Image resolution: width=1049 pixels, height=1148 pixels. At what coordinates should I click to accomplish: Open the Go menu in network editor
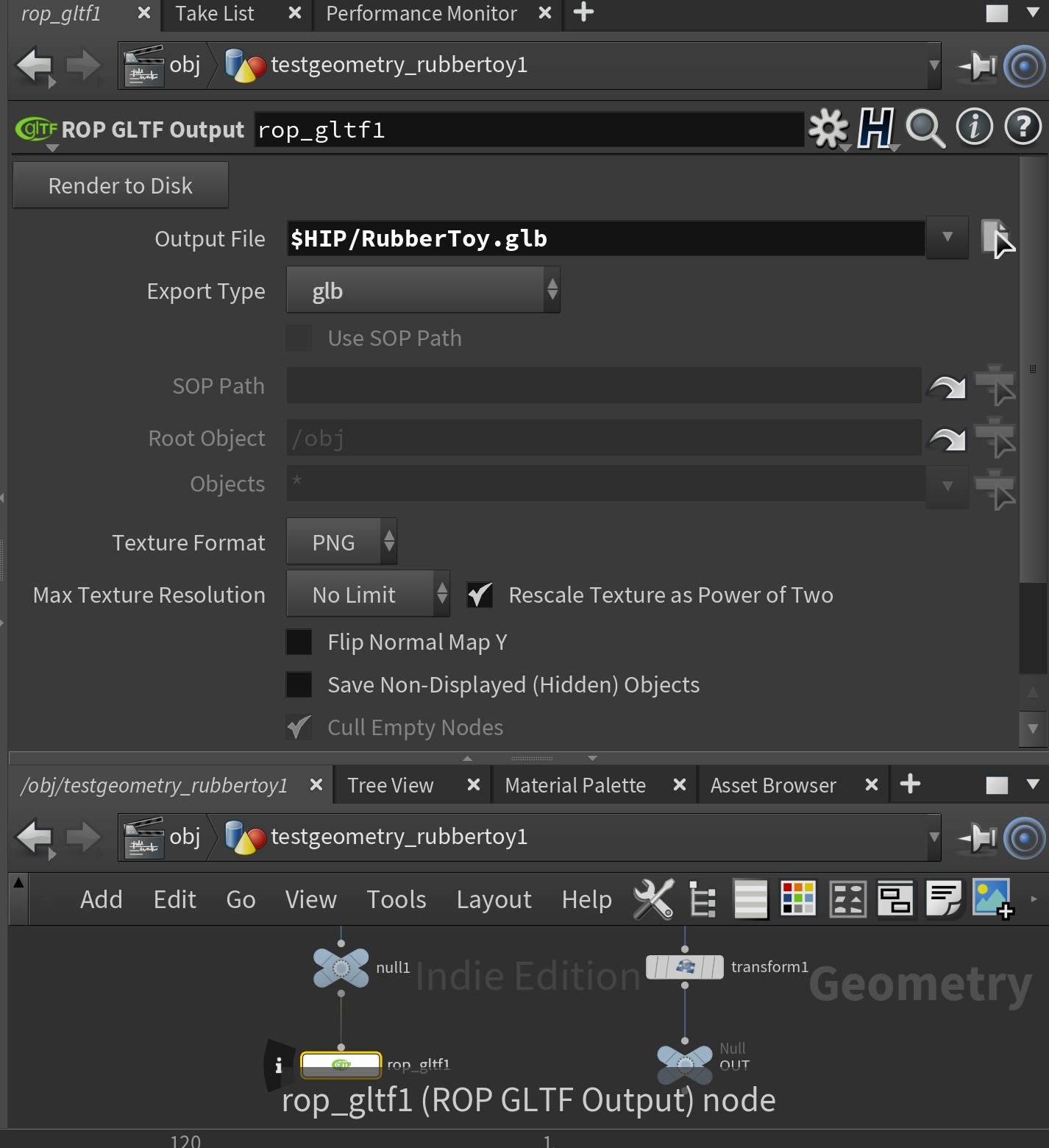click(241, 899)
